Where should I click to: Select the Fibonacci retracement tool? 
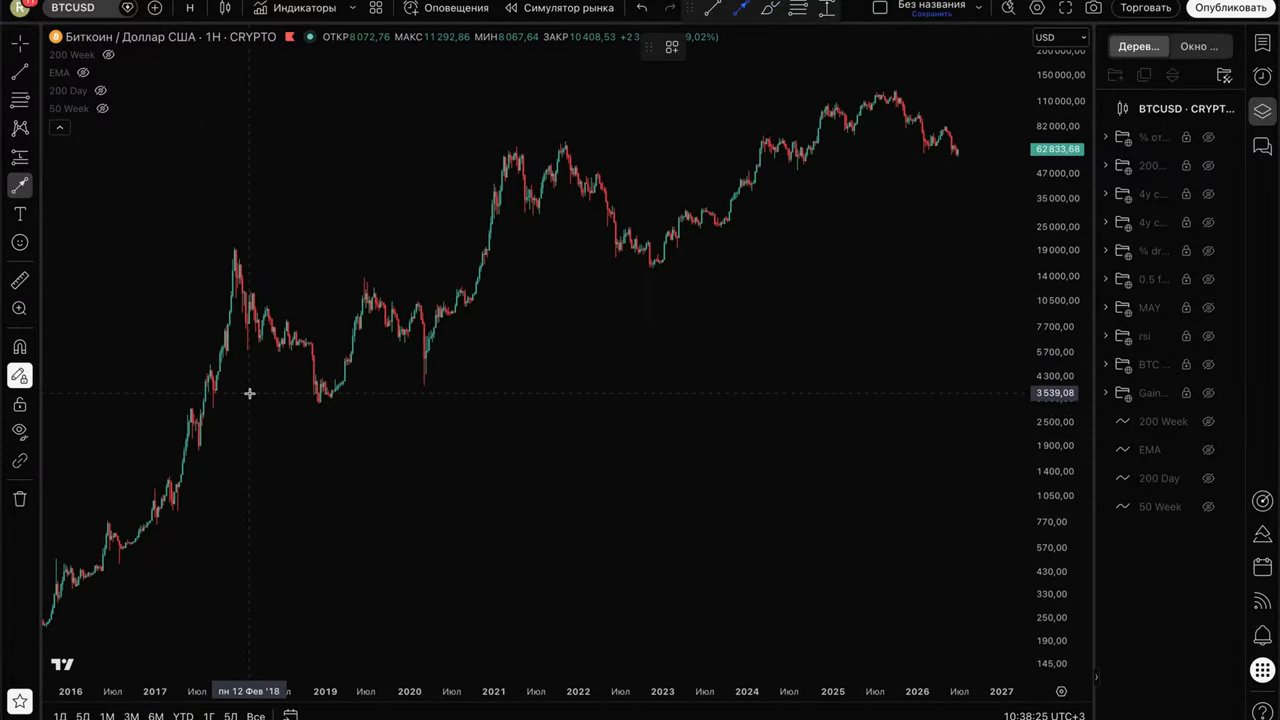(20, 100)
